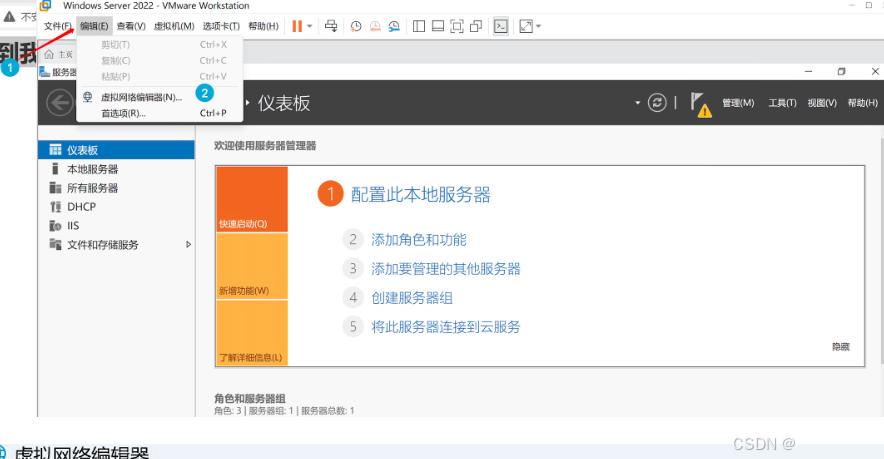The image size is (884, 459).
Task: Open Server Manager 工具(T) menu
Action: click(x=782, y=103)
